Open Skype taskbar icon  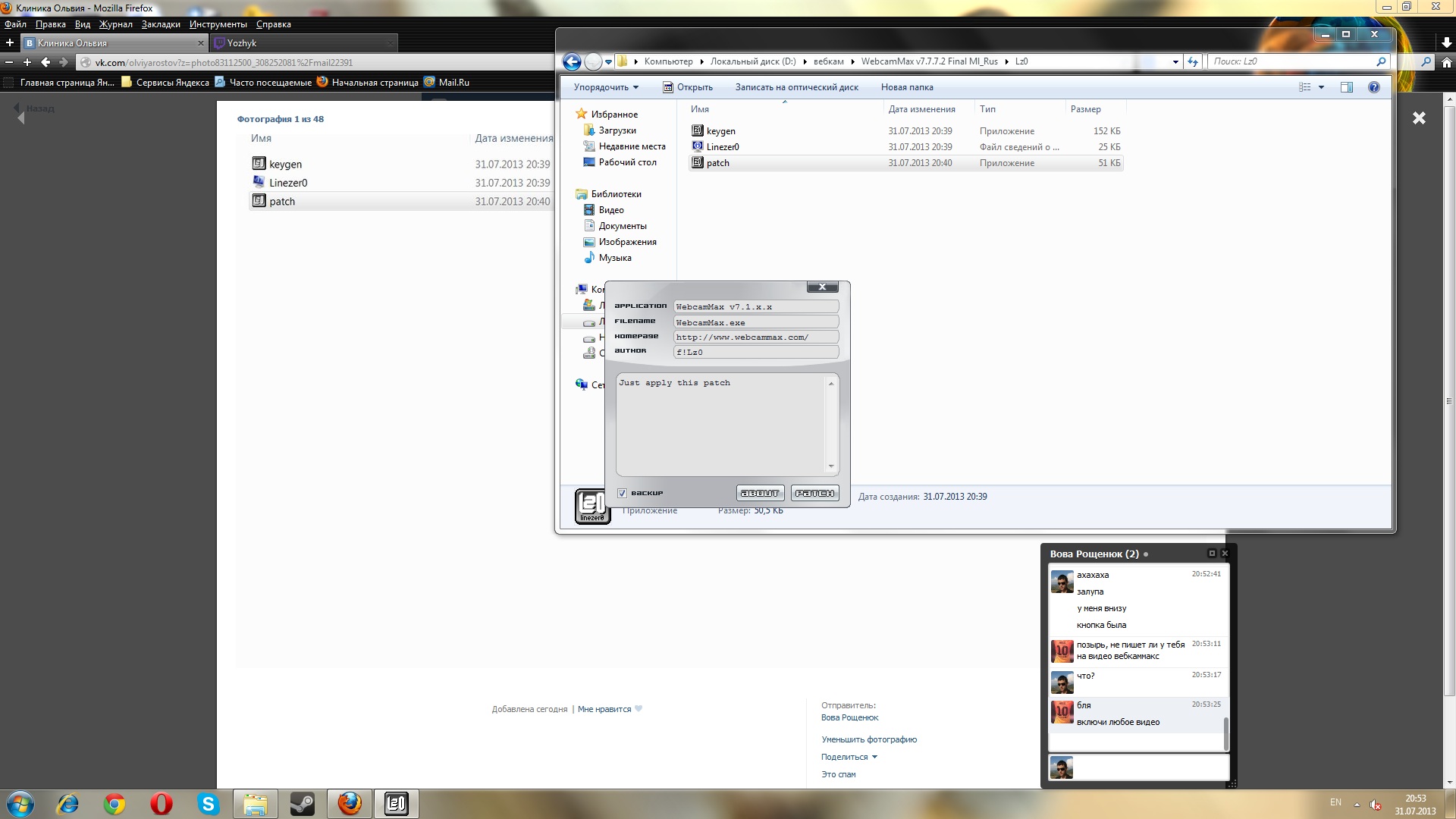[208, 804]
